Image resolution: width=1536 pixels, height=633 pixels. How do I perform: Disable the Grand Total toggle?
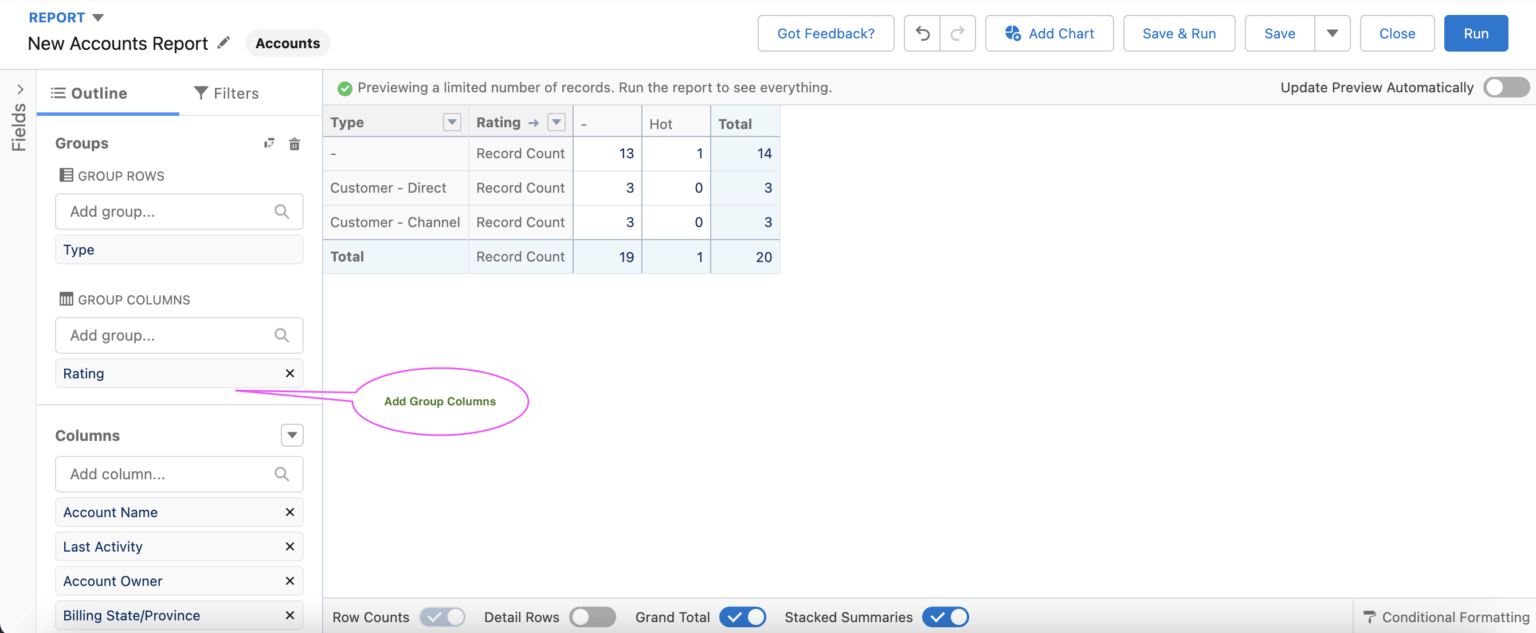click(x=743, y=617)
